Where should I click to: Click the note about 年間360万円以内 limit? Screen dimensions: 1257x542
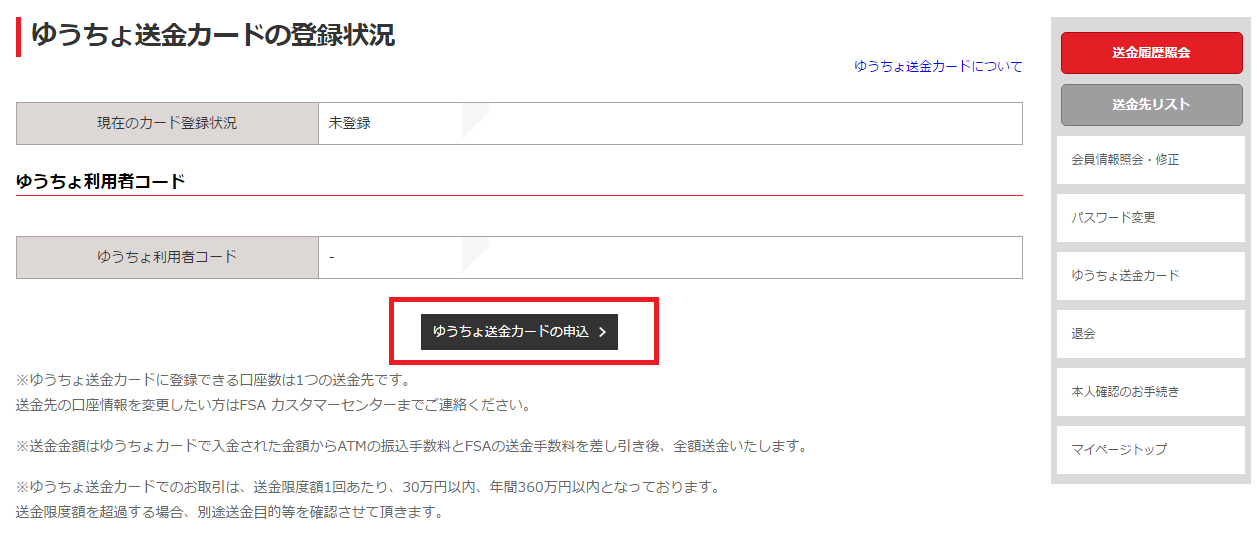click(x=368, y=487)
